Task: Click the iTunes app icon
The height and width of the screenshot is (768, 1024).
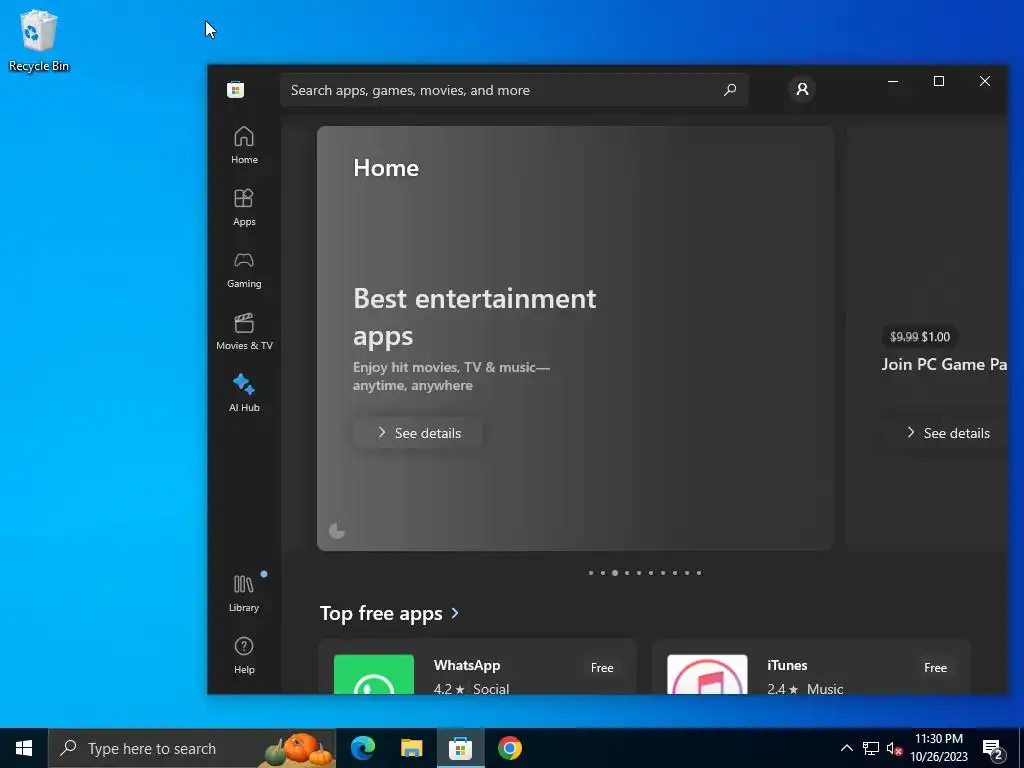Action: click(707, 674)
